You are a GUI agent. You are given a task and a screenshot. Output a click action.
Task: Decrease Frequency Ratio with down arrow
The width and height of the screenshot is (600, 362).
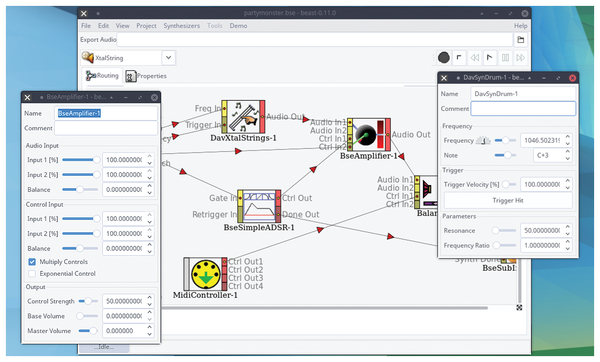click(568, 249)
